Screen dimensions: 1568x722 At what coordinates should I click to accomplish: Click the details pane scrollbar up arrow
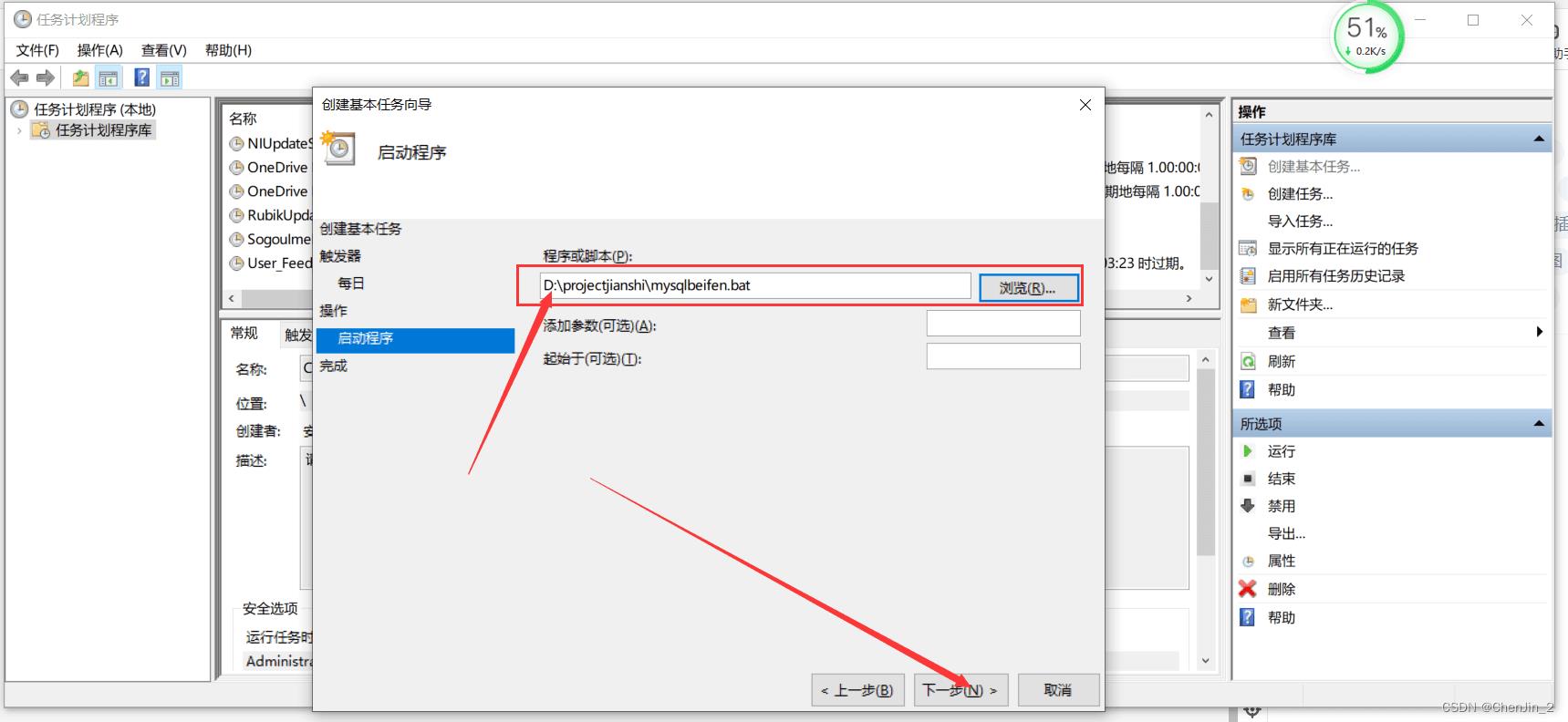[x=1206, y=360]
